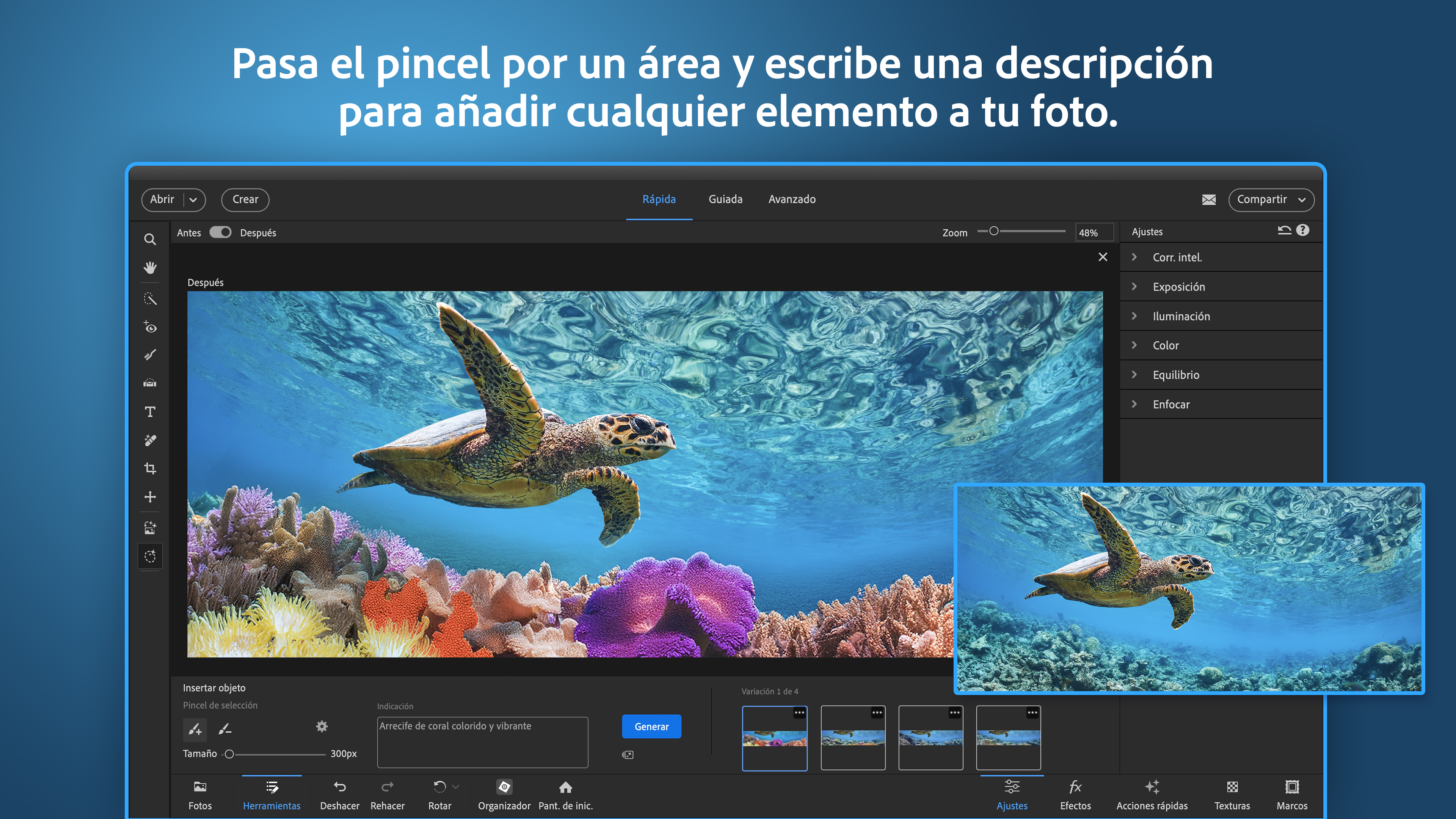Expand the Iluminación section
This screenshot has width=1456, height=819.
coord(1221,316)
